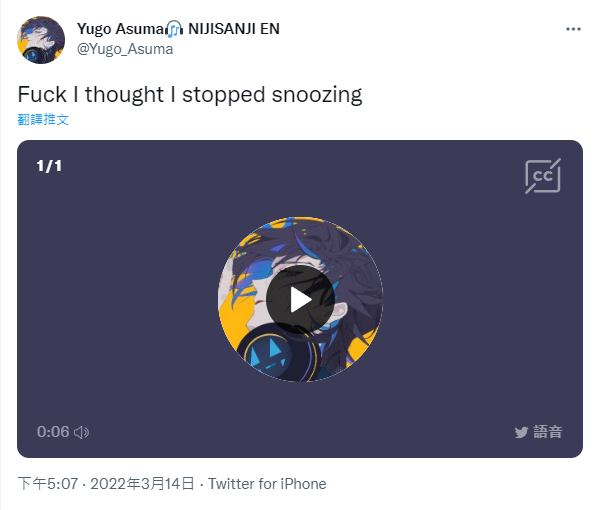This screenshot has height=510, width=599.
Task: Click the headphone music emoji in name
Action: (175, 29)
